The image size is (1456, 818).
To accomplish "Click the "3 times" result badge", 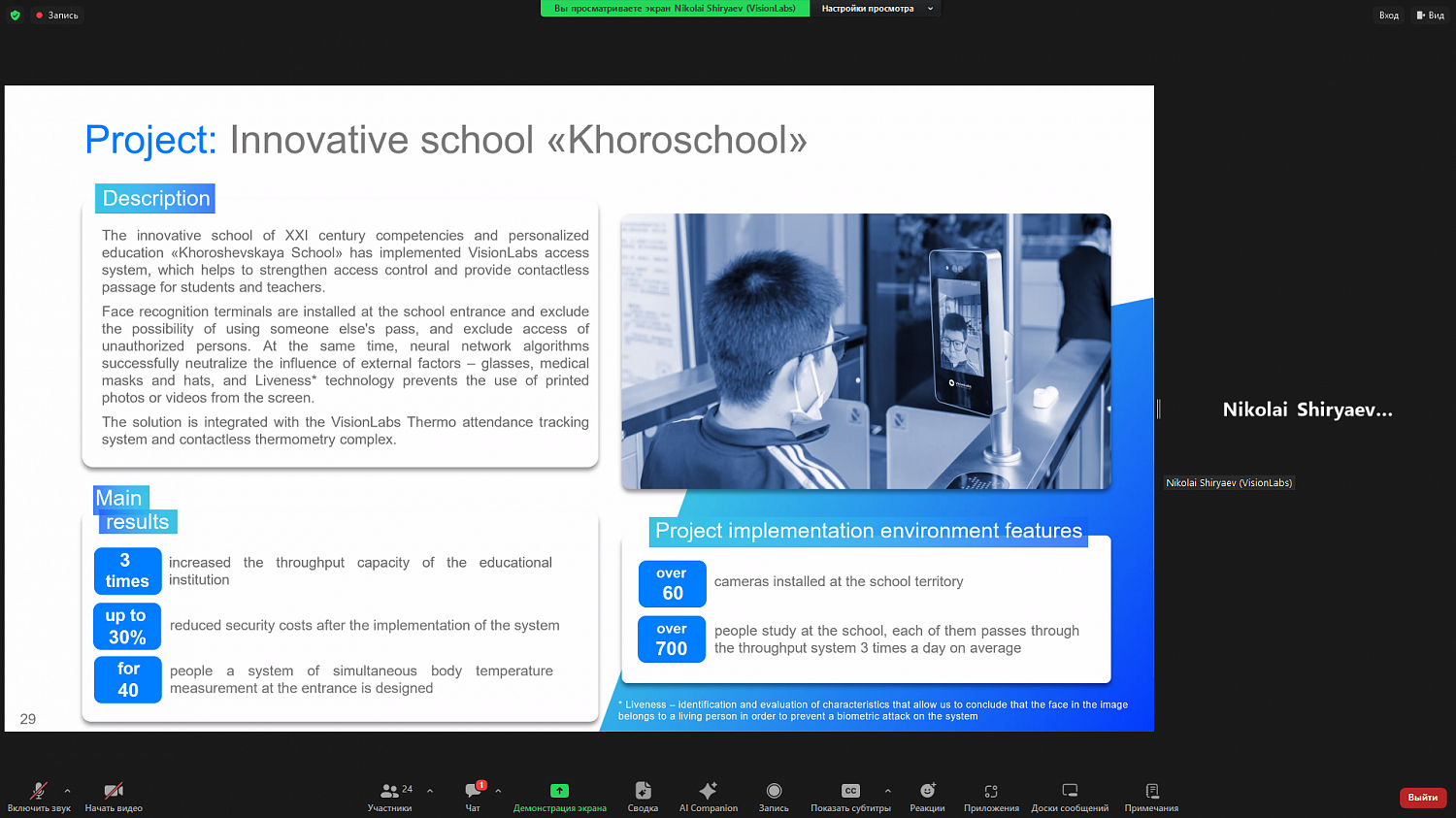I will (x=127, y=571).
